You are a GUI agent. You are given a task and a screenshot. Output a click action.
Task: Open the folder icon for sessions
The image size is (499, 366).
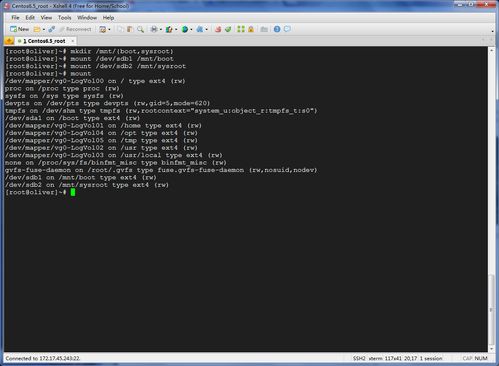coord(37,29)
